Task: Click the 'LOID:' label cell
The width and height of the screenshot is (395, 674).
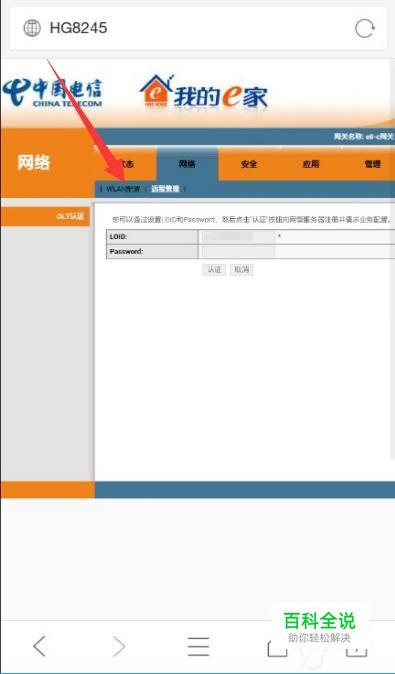Action: (152, 237)
